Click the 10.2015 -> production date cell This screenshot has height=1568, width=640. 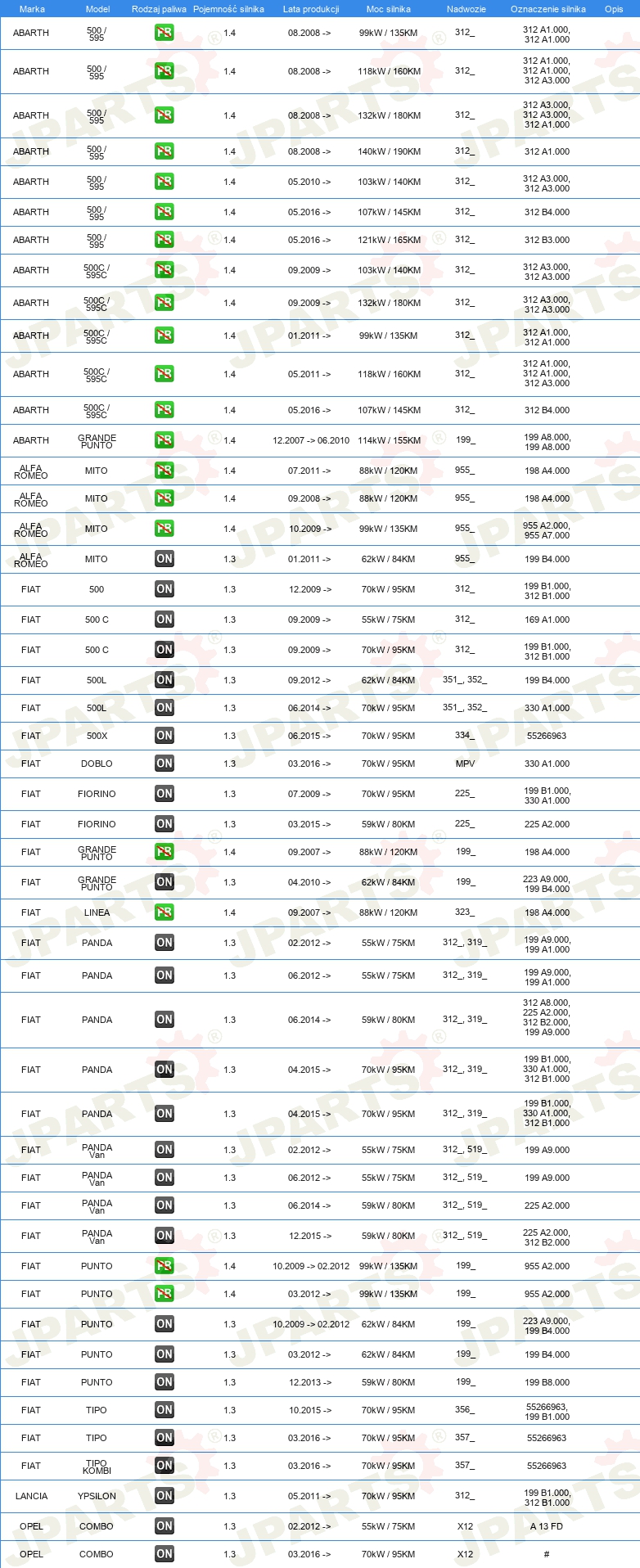310,1410
